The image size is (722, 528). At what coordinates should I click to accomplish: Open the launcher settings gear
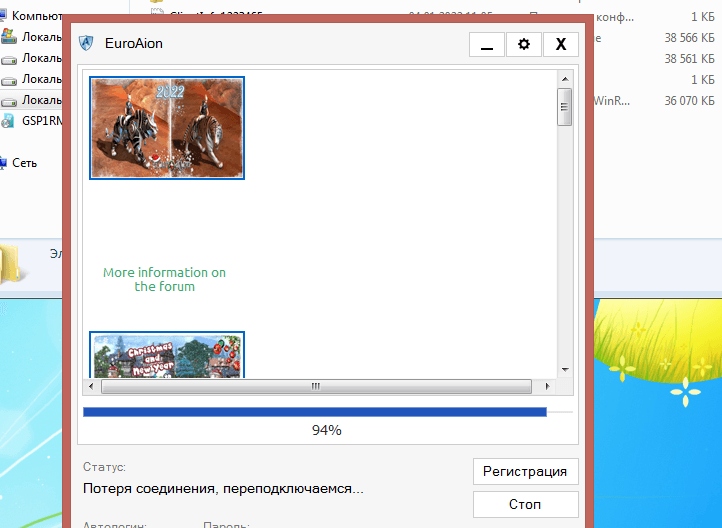click(x=523, y=45)
